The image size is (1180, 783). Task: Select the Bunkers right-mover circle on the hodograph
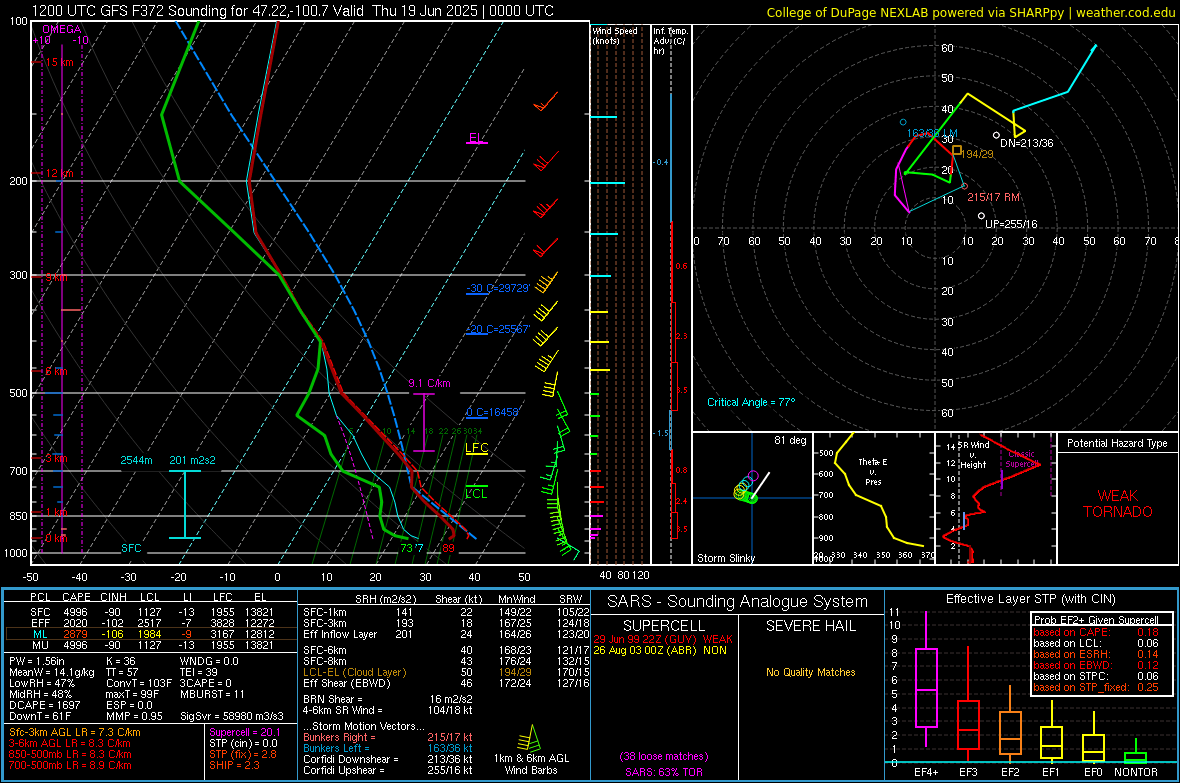coord(965,186)
